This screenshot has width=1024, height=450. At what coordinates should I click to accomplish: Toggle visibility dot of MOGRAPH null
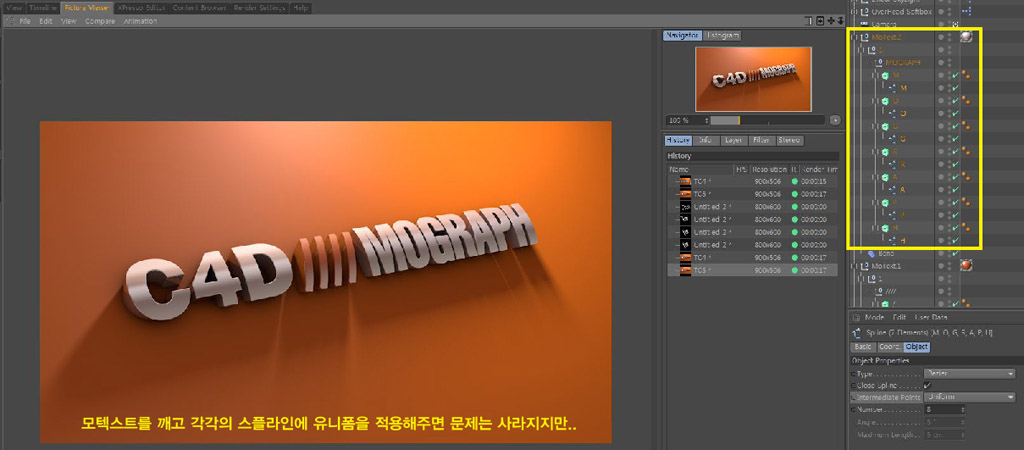(x=941, y=63)
